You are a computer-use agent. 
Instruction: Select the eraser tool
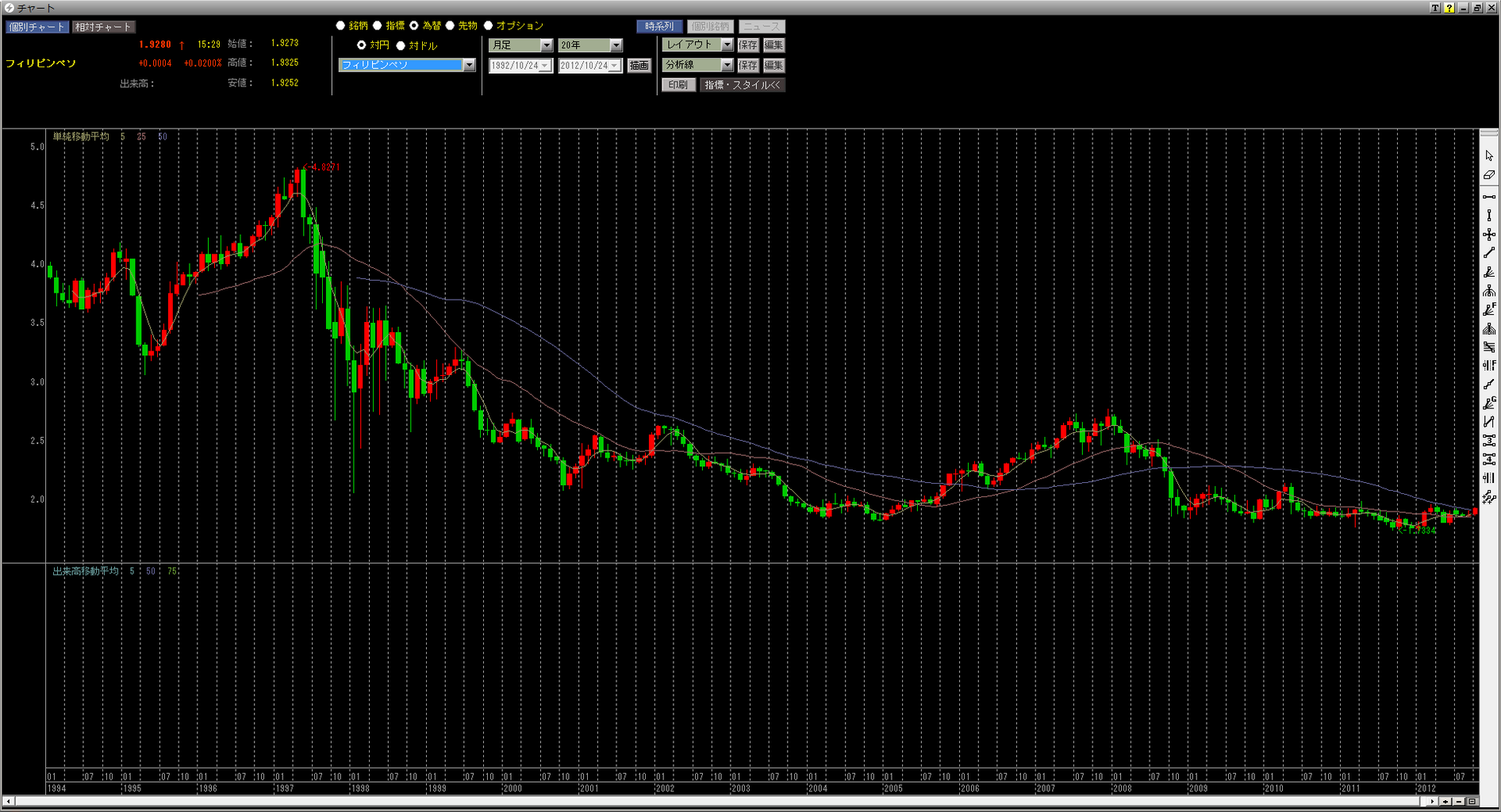click(x=1489, y=175)
